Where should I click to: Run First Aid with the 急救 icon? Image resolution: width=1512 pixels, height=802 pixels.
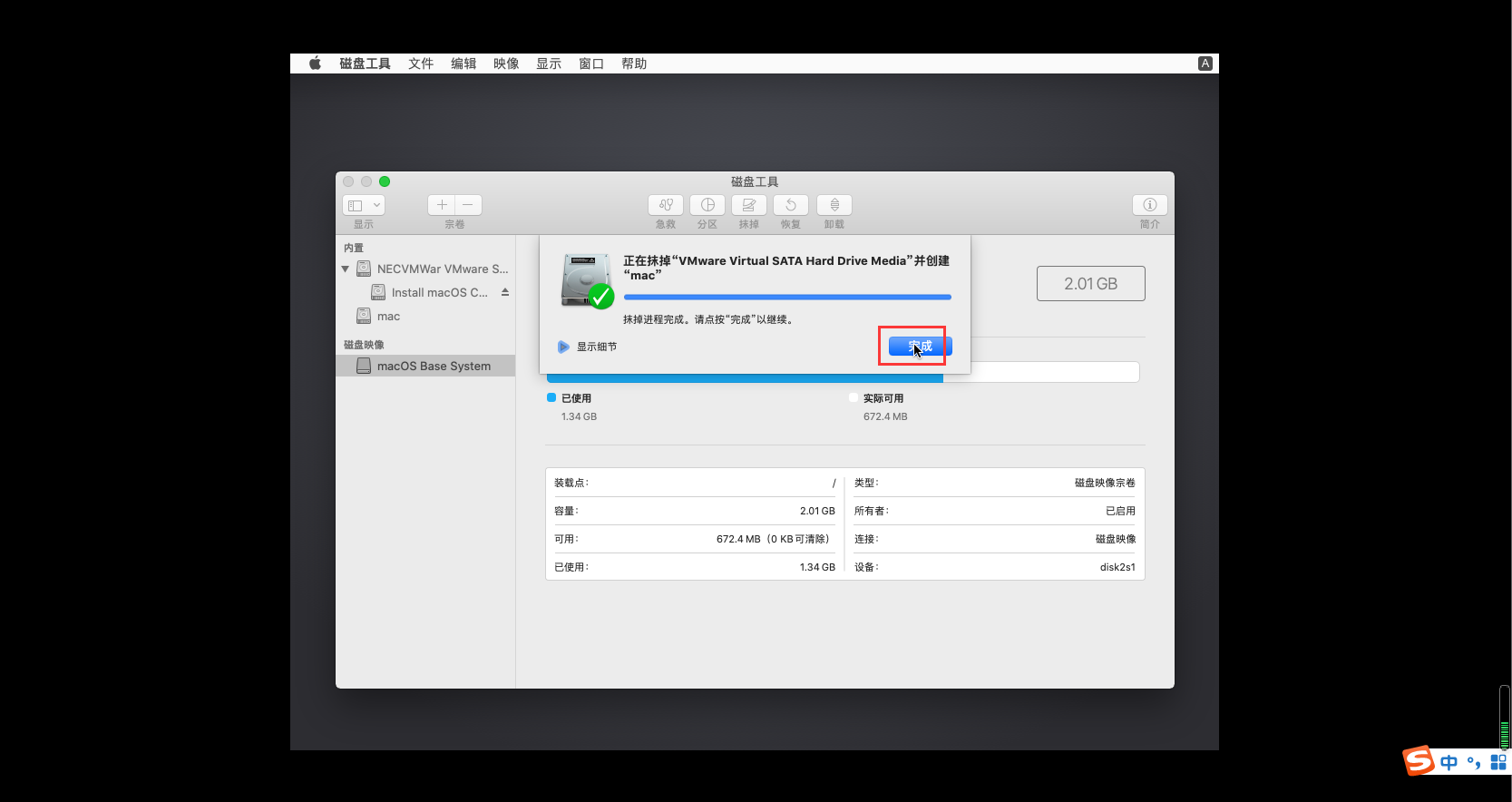pyautogui.click(x=666, y=205)
